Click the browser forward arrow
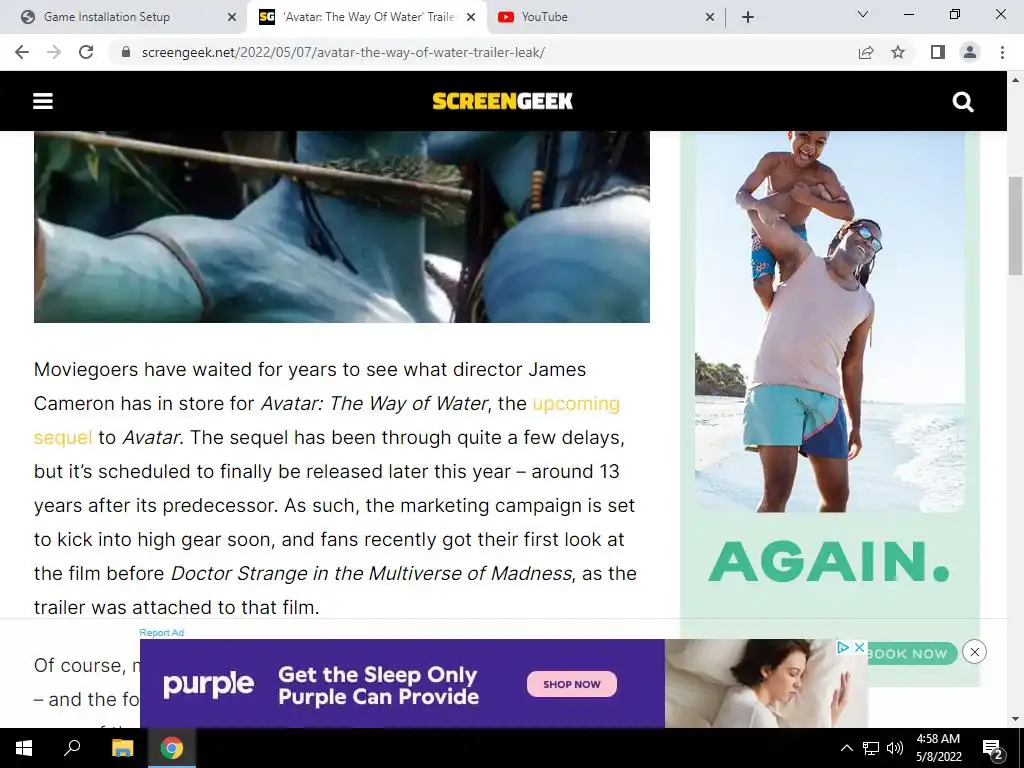 point(54,52)
